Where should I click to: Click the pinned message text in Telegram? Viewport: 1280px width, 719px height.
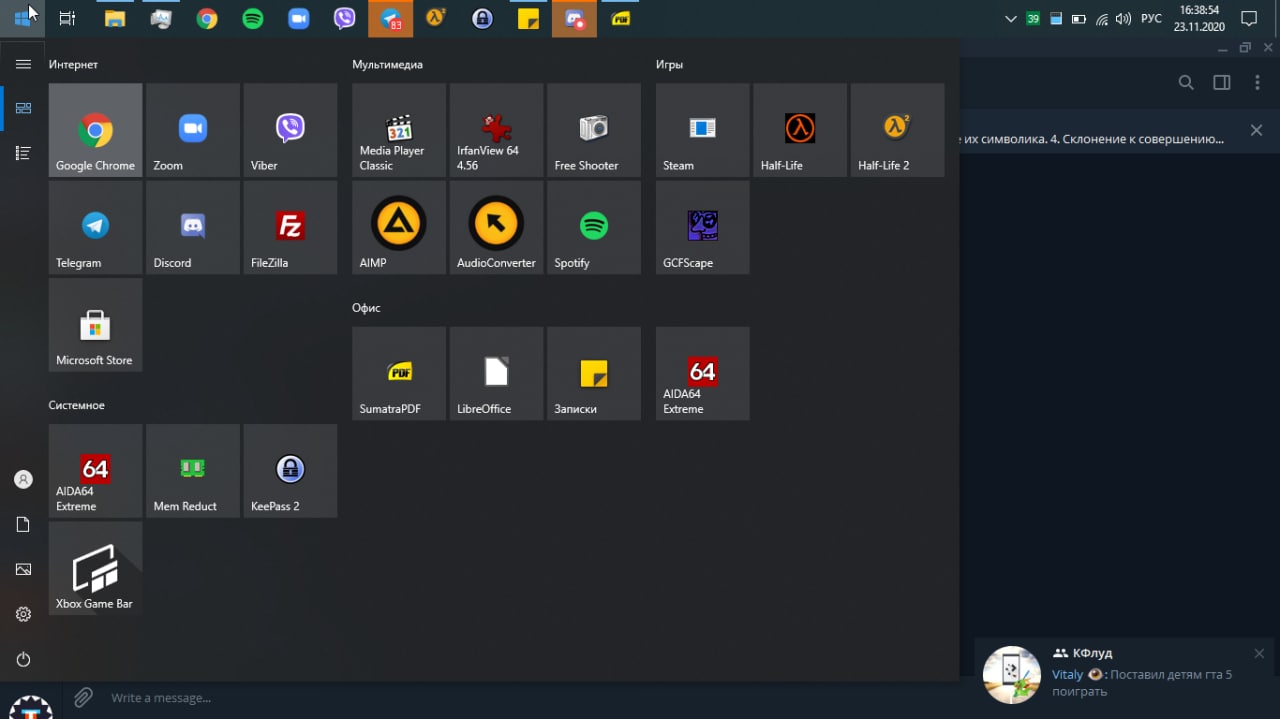pos(1094,139)
